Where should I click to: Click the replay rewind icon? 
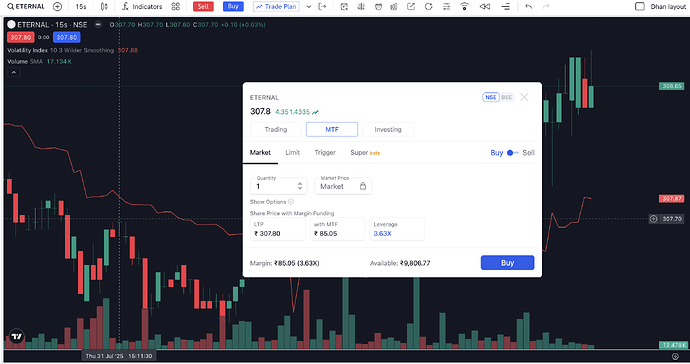tap(484, 7)
